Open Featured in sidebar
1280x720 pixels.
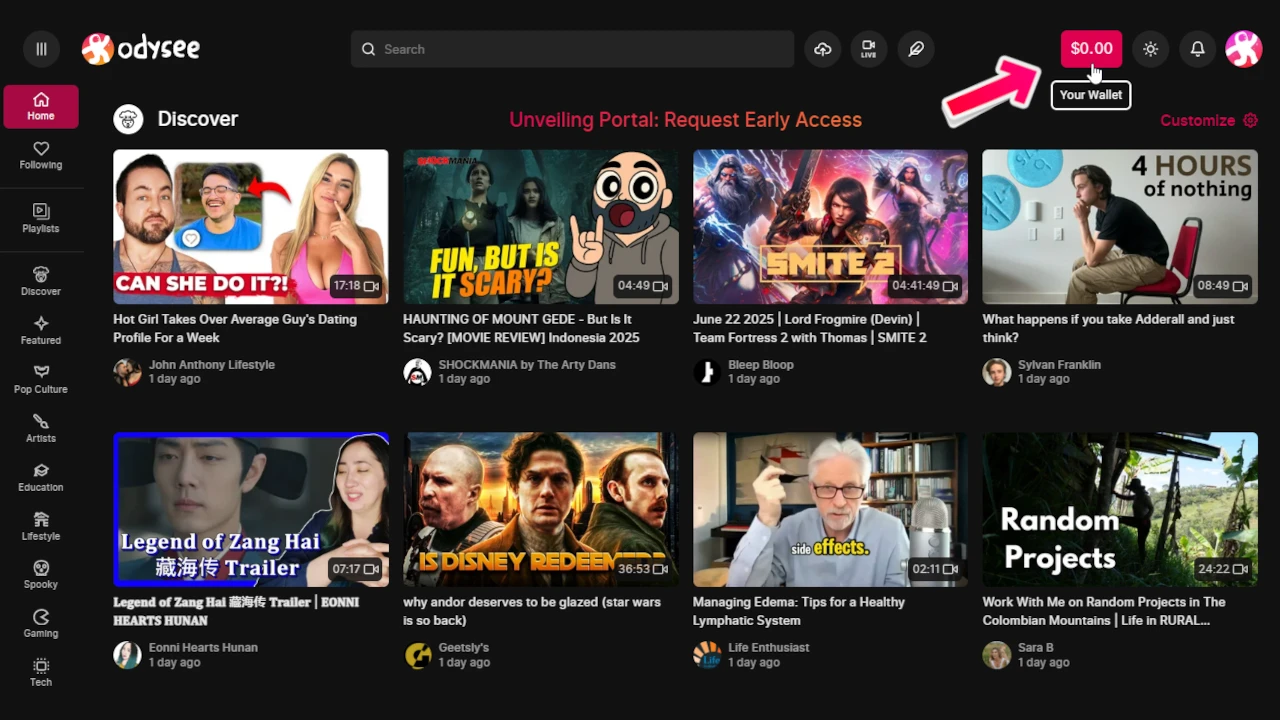tap(41, 331)
